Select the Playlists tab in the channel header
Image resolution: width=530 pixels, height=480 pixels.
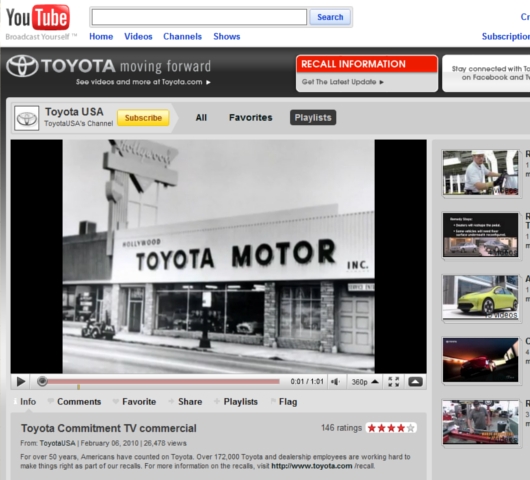pyautogui.click(x=313, y=118)
